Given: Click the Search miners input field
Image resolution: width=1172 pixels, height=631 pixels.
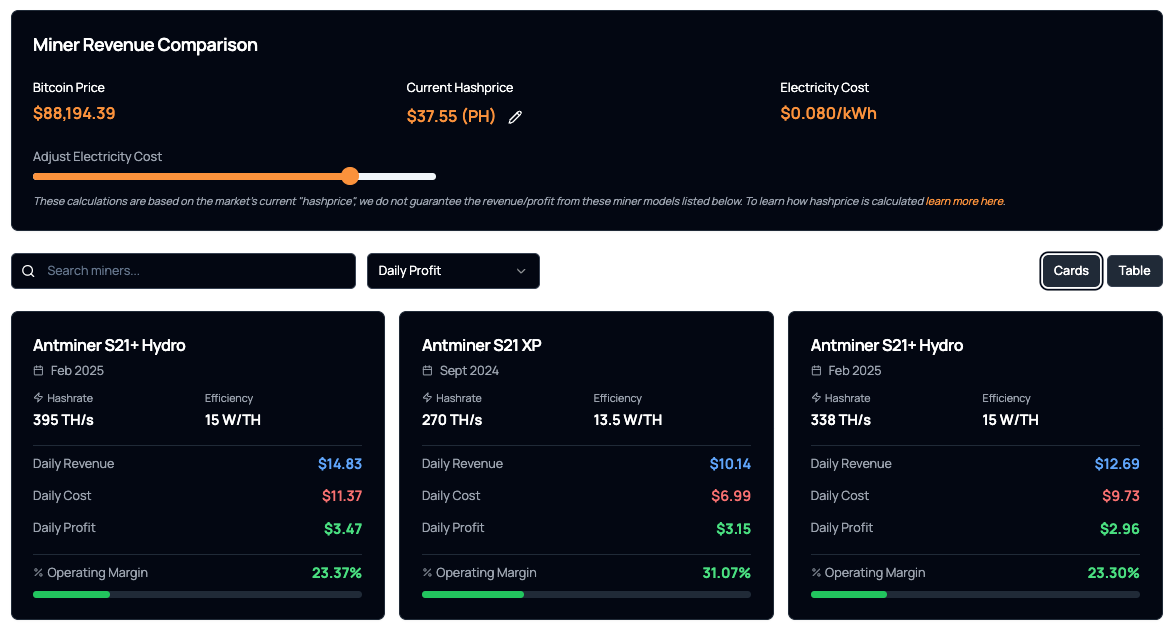Looking at the screenshot, I should pyautogui.click(x=183, y=270).
